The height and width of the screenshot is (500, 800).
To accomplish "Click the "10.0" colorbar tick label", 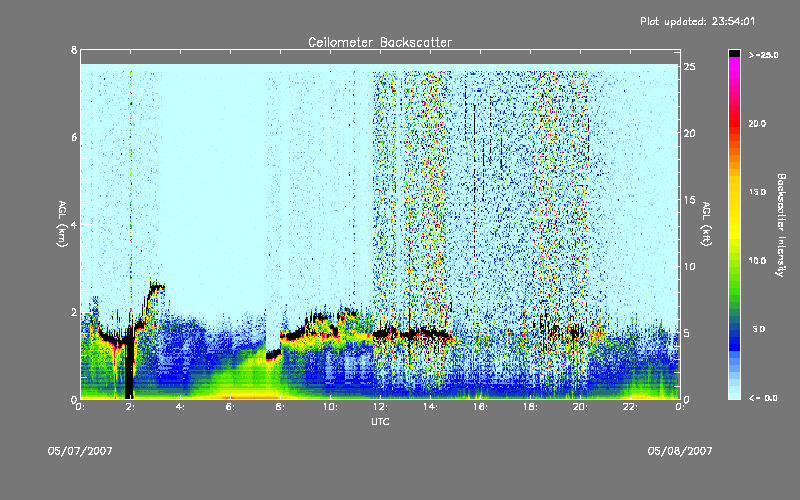I will [x=757, y=261].
